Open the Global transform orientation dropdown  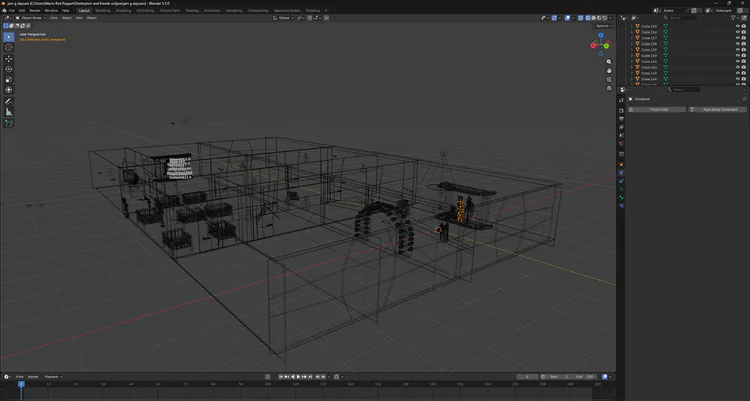click(283, 18)
